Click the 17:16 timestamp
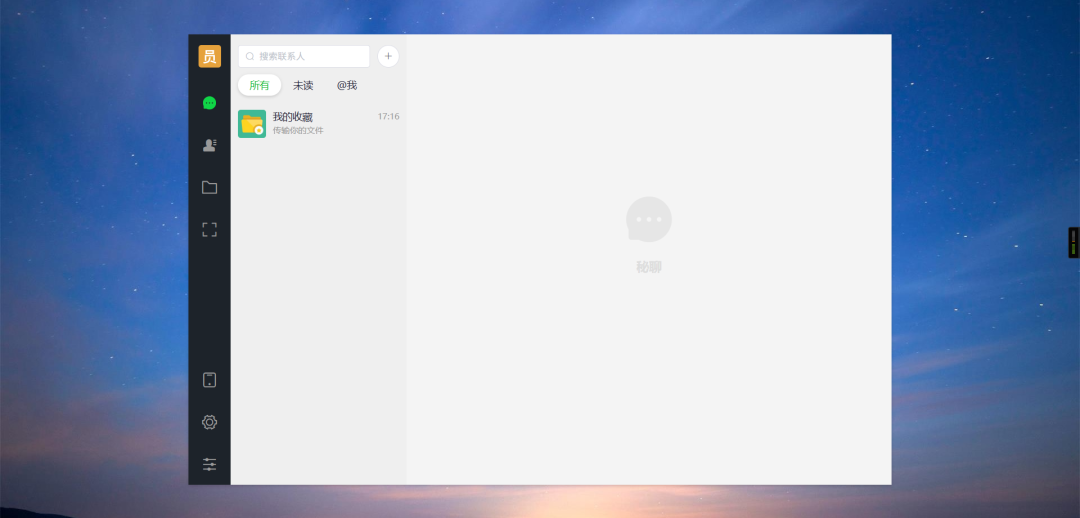 pyautogui.click(x=388, y=116)
